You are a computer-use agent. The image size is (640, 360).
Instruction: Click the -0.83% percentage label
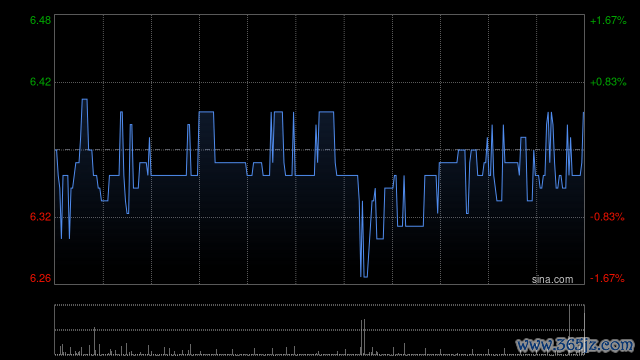pyautogui.click(x=607, y=217)
